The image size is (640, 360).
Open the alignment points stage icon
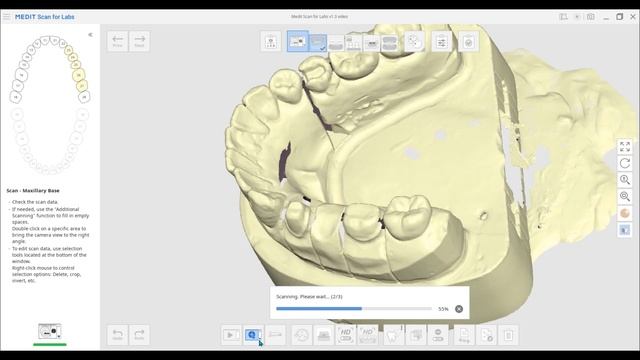coord(414,42)
